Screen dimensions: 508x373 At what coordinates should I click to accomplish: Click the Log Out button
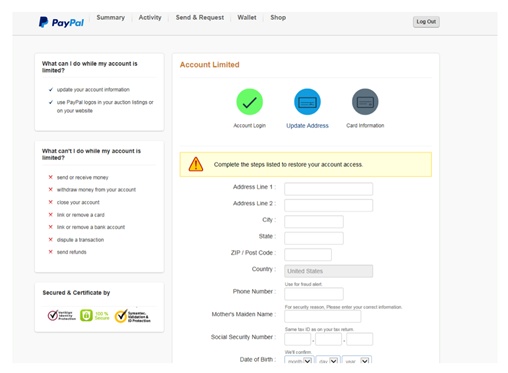click(426, 22)
